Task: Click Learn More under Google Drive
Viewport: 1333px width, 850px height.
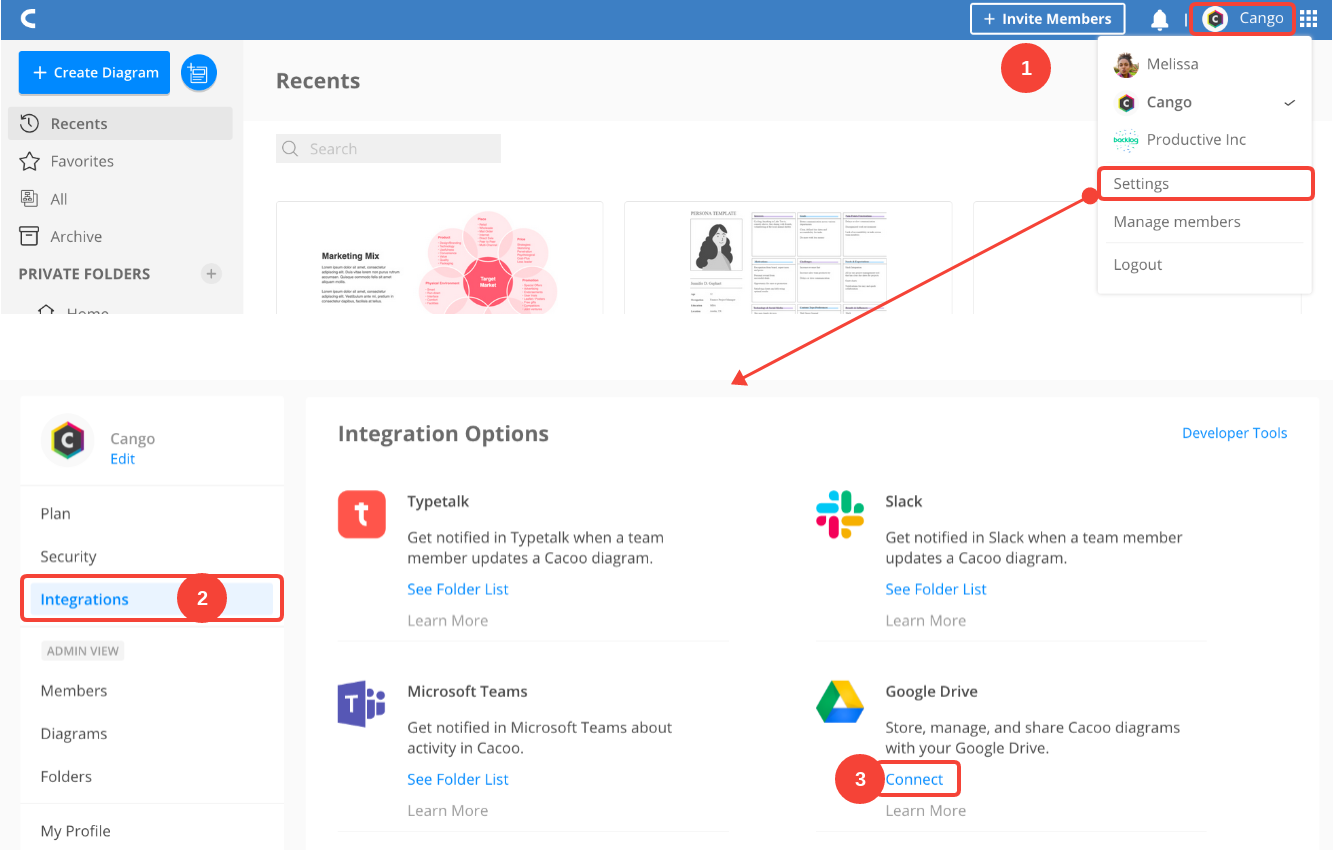Action: [x=926, y=811]
